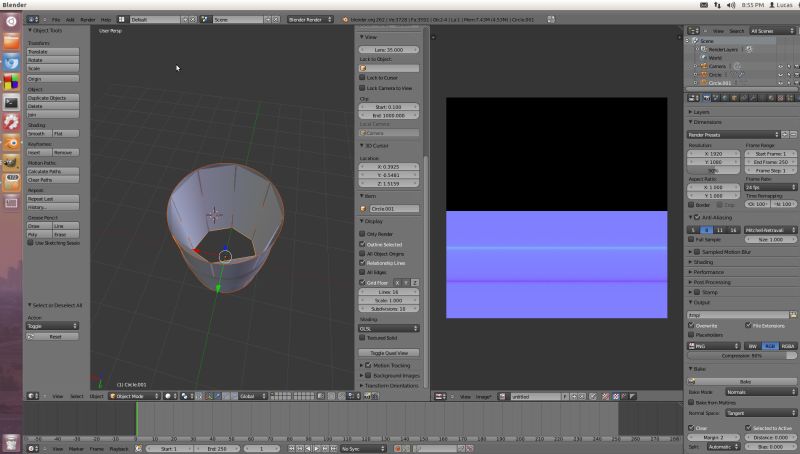Click the outliner editor type icon
The width and height of the screenshot is (800, 454).
(x=693, y=31)
